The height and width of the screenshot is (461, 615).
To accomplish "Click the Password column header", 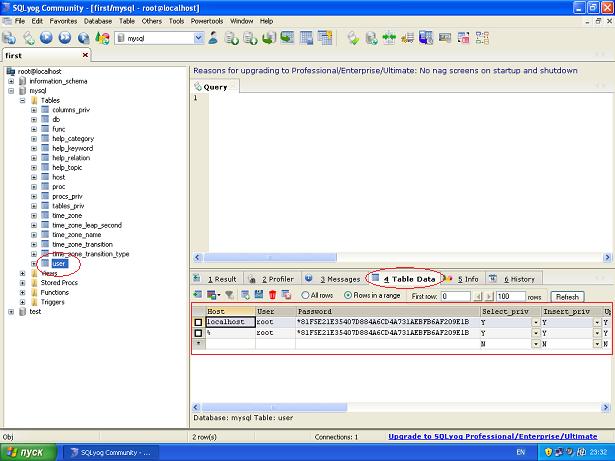I will [x=388, y=312].
